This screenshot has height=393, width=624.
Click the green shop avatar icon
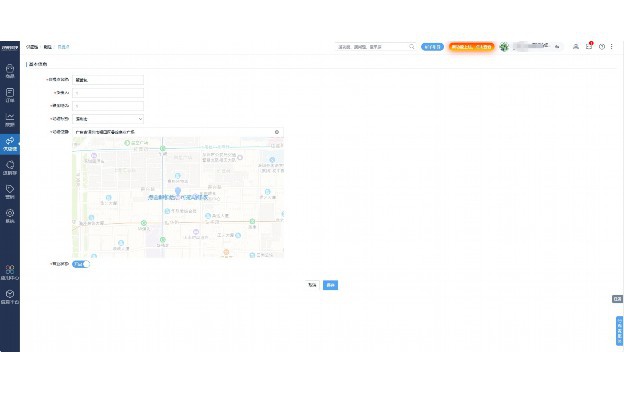(x=504, y=47)
